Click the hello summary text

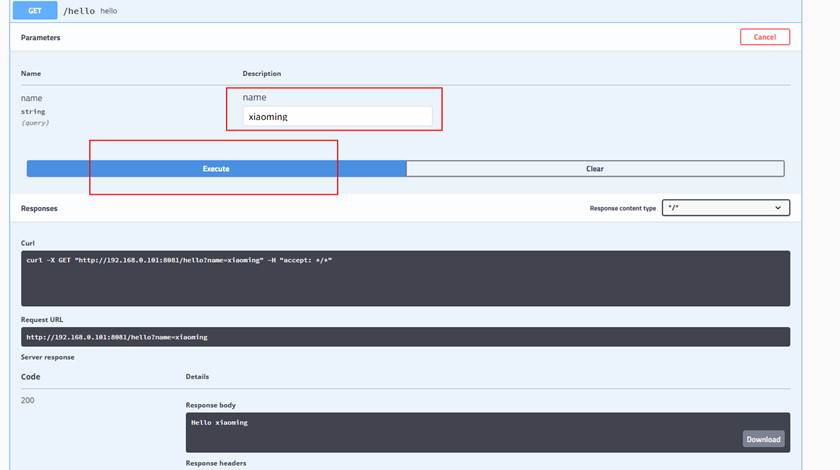[x=109, y=11]
